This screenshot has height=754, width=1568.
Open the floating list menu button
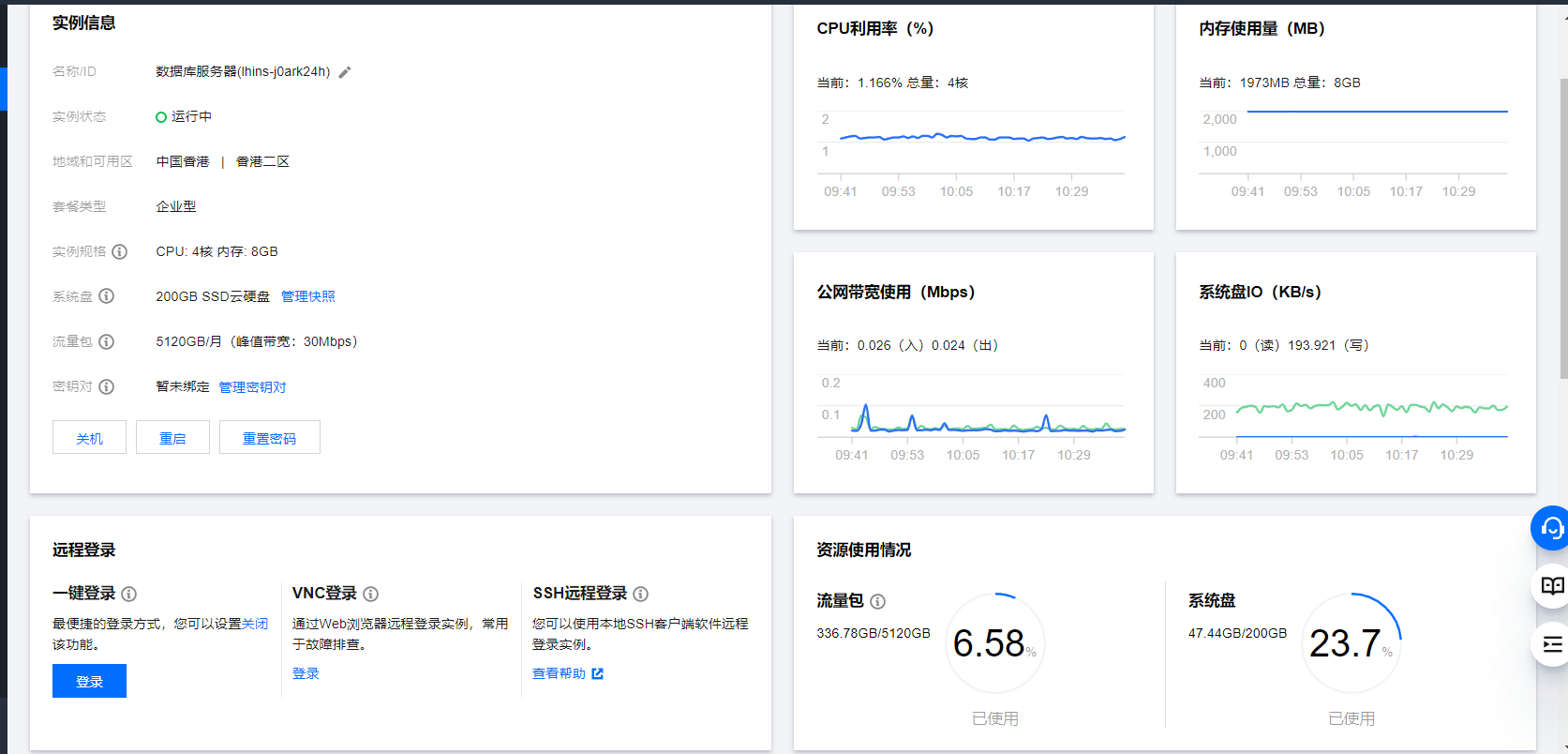(x=1551, y=644)
